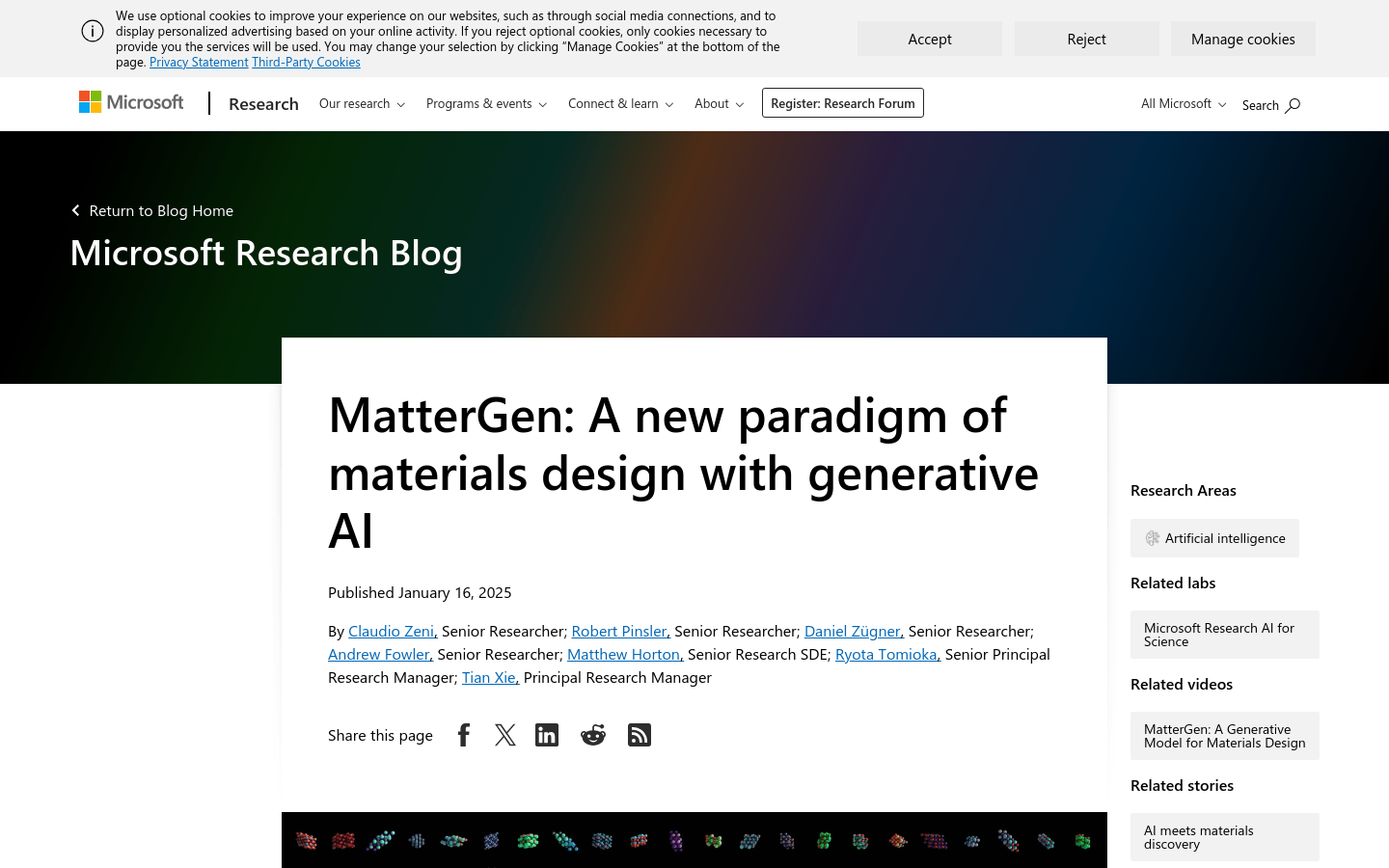
Task: Open Microsoft Research AI for Science lab
Action: (x=1225, y=635)
